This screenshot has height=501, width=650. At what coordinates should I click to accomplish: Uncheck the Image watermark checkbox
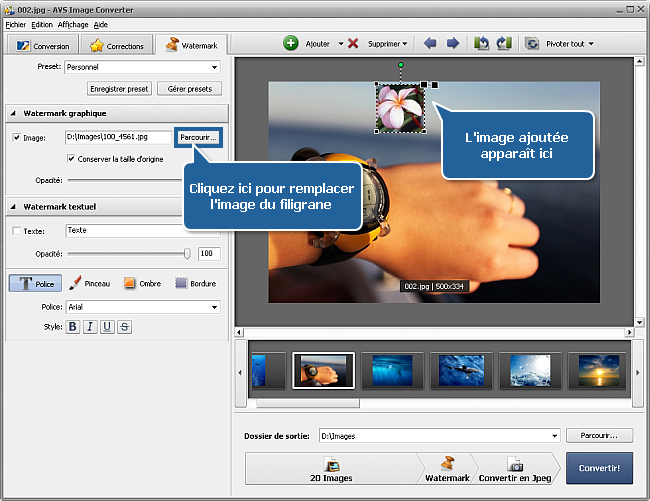[17, 137]
